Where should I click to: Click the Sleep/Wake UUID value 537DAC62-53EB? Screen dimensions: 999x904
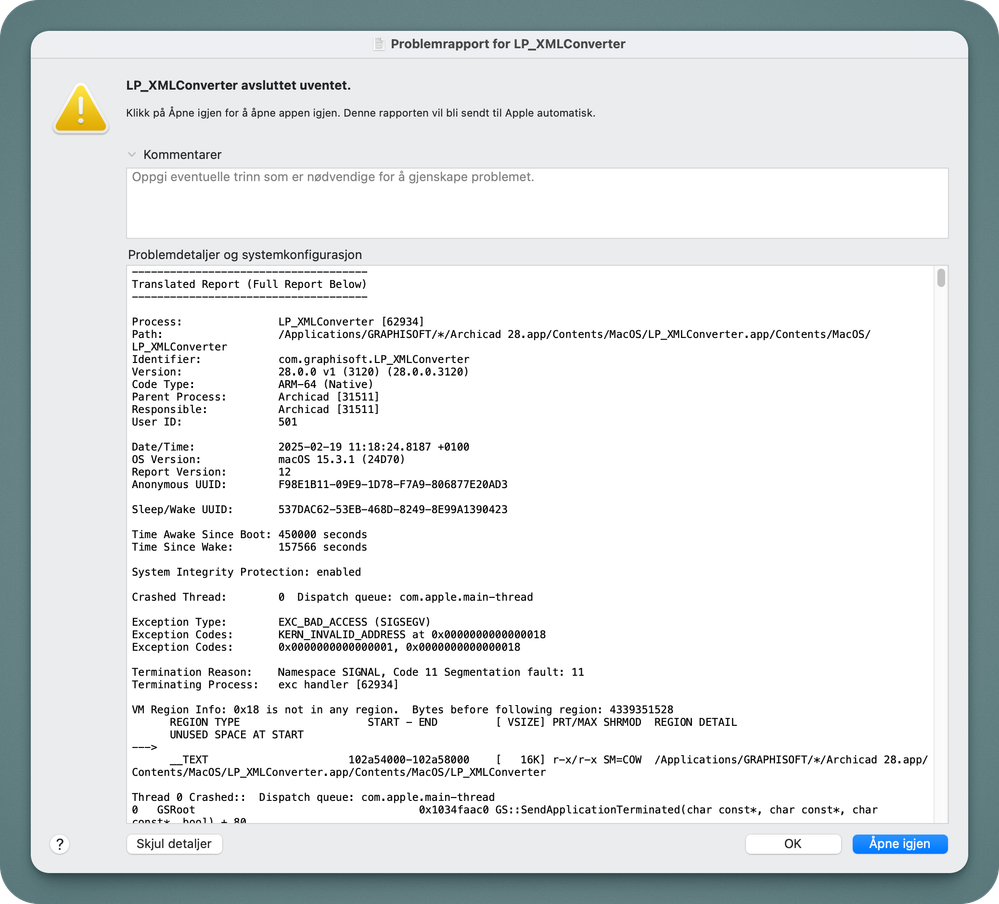pyautogui.click(x=392, y=509)
